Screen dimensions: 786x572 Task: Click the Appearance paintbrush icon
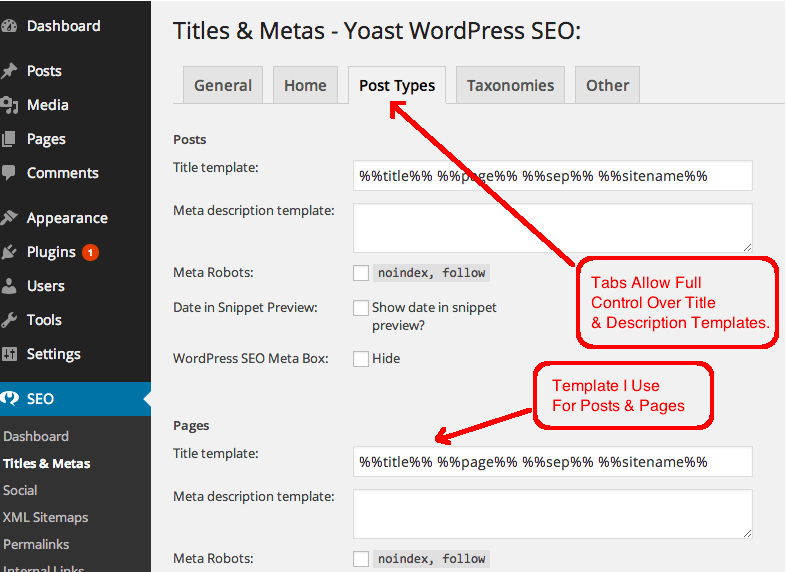coord(9,218)
